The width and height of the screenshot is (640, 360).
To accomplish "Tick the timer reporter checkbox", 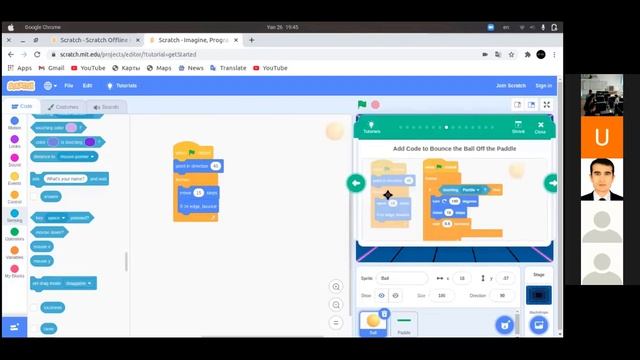I will tap(34, 328).
